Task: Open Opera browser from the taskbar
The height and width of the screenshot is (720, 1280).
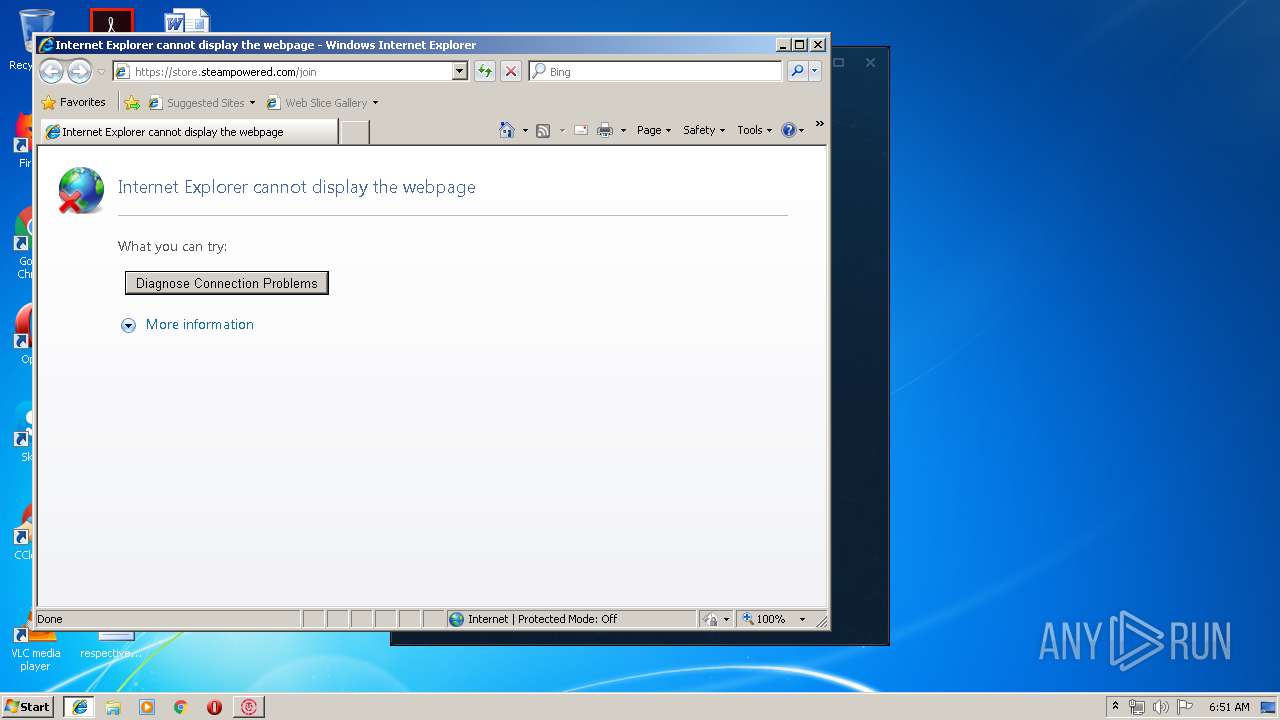Action: point(214,707)
